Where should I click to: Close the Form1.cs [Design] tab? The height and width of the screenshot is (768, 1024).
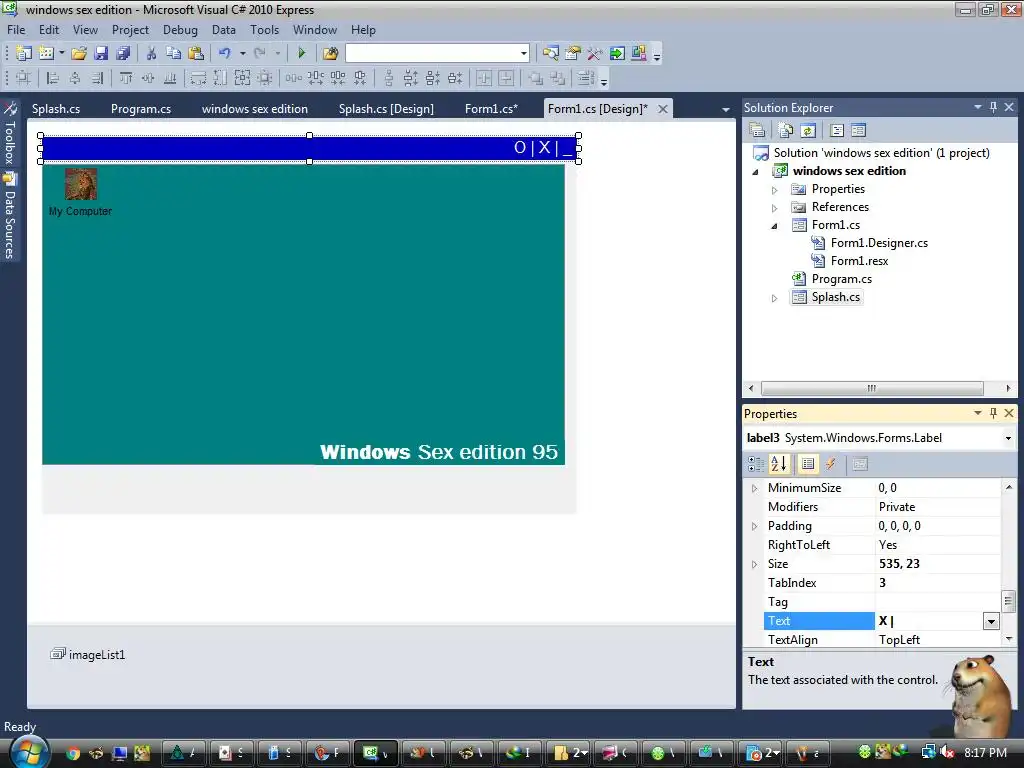[663, 109]
